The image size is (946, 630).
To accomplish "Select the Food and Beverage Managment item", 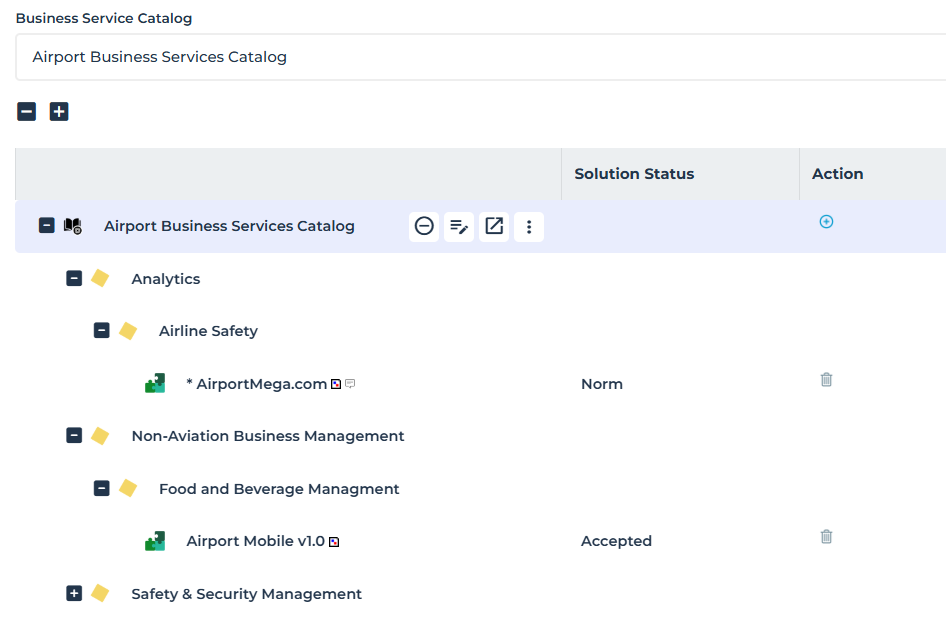I will 279,489.
